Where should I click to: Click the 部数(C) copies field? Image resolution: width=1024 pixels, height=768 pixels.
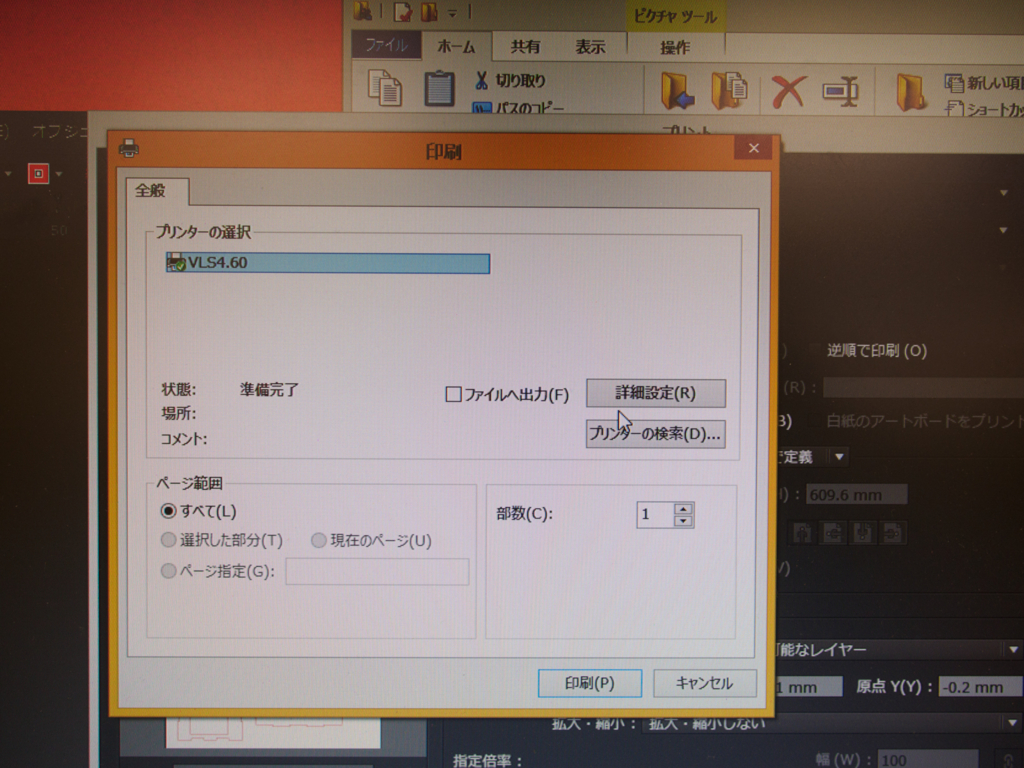point(655,515)
